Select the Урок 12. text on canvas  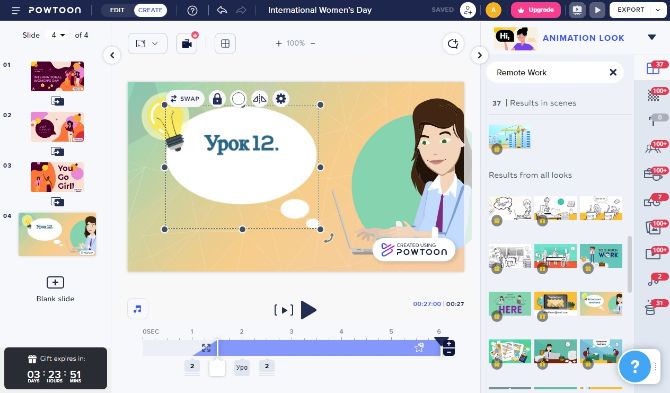(x=241, y=144)
